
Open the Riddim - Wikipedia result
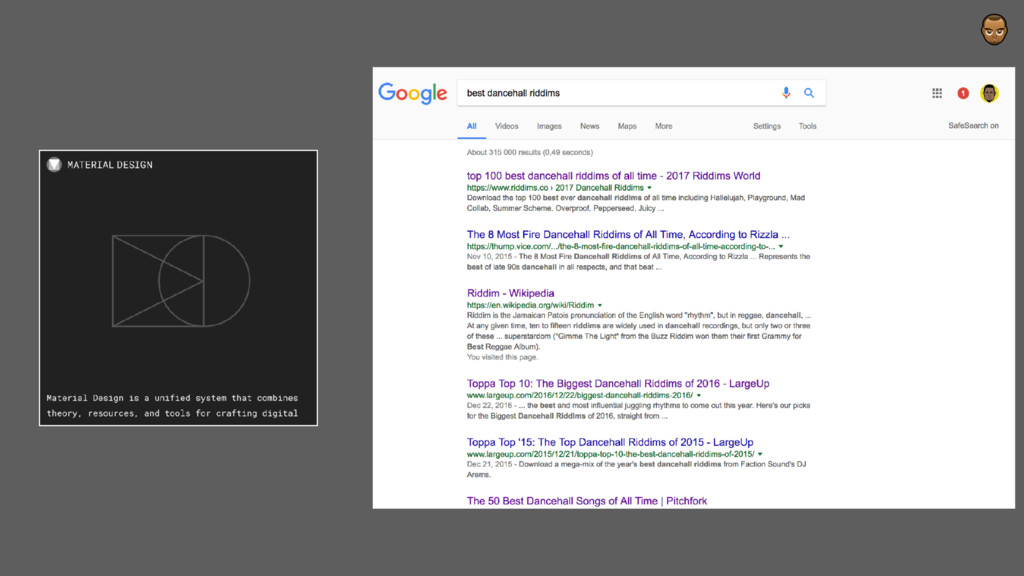510,293
